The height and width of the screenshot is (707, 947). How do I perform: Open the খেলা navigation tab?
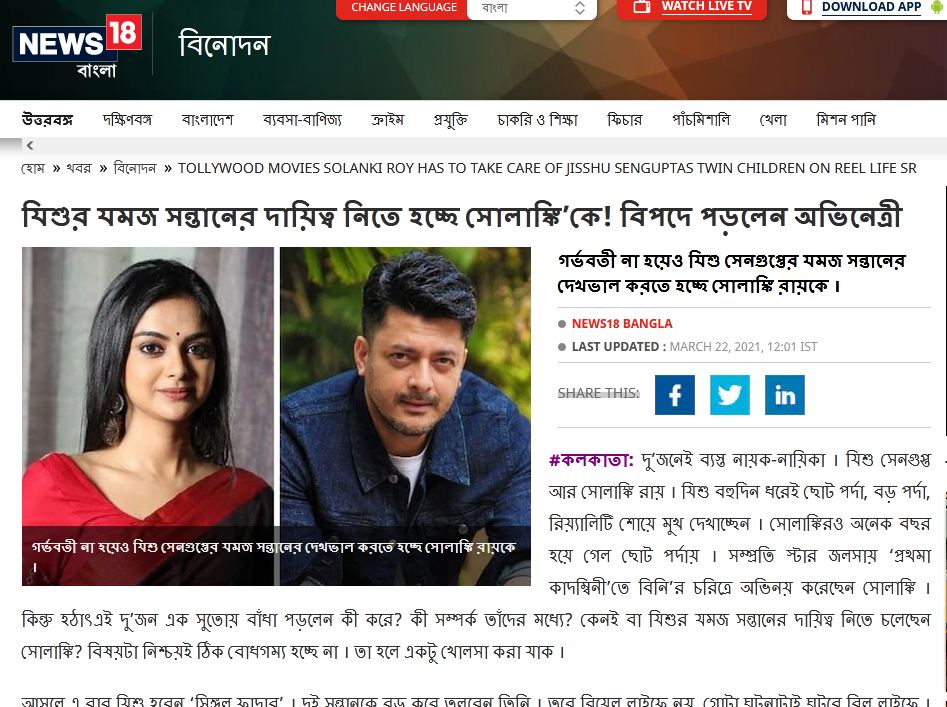[773, 120]
